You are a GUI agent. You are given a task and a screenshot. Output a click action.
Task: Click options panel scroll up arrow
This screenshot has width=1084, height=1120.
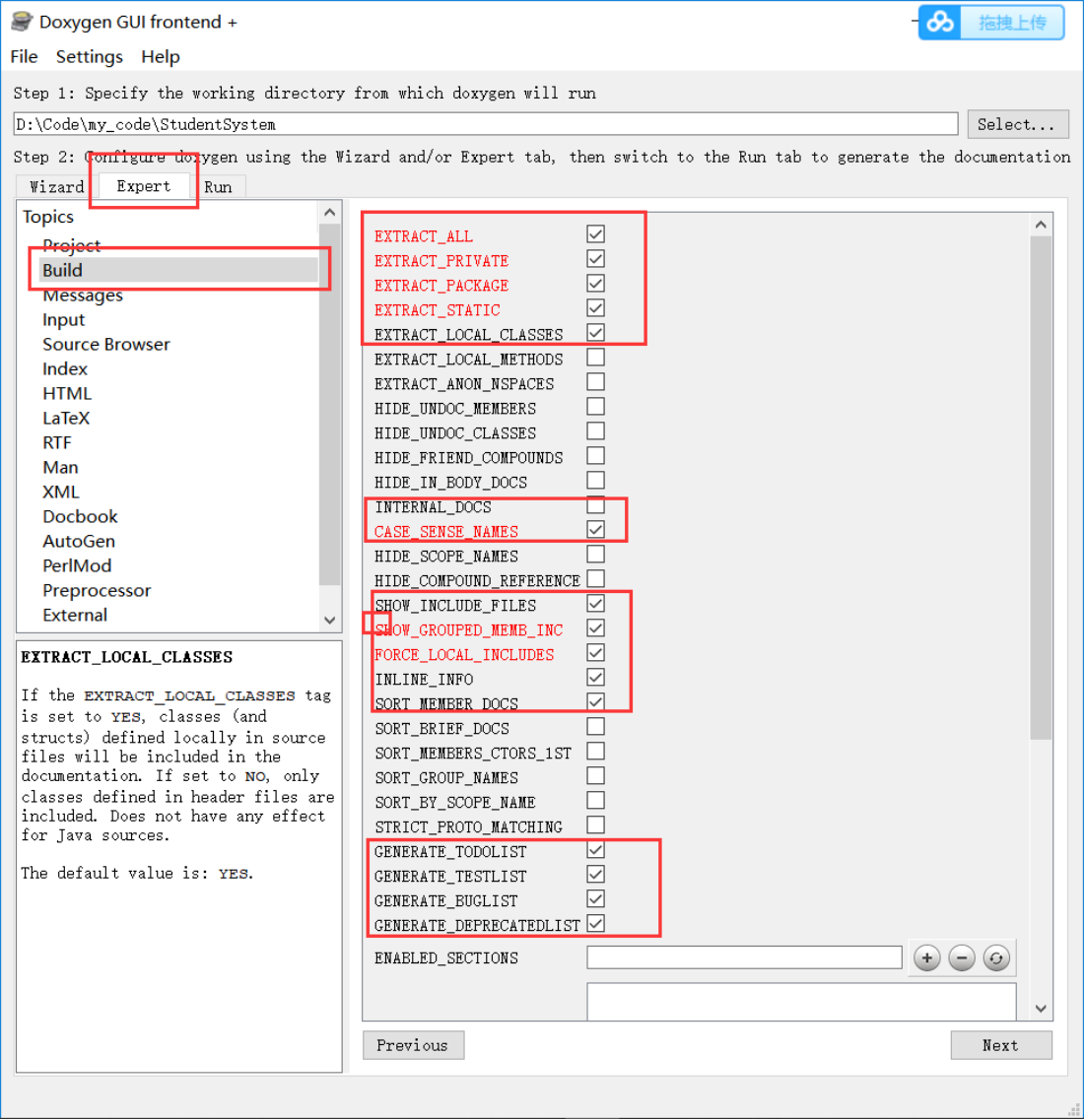pyautogui.click(x=1041, y=225)
